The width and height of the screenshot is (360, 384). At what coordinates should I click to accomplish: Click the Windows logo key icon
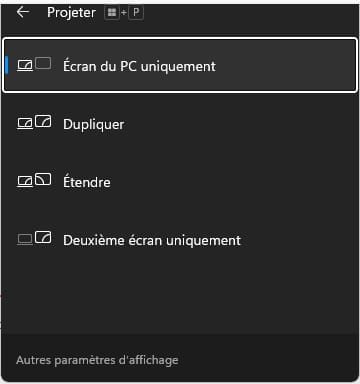(x=112, y=13)
